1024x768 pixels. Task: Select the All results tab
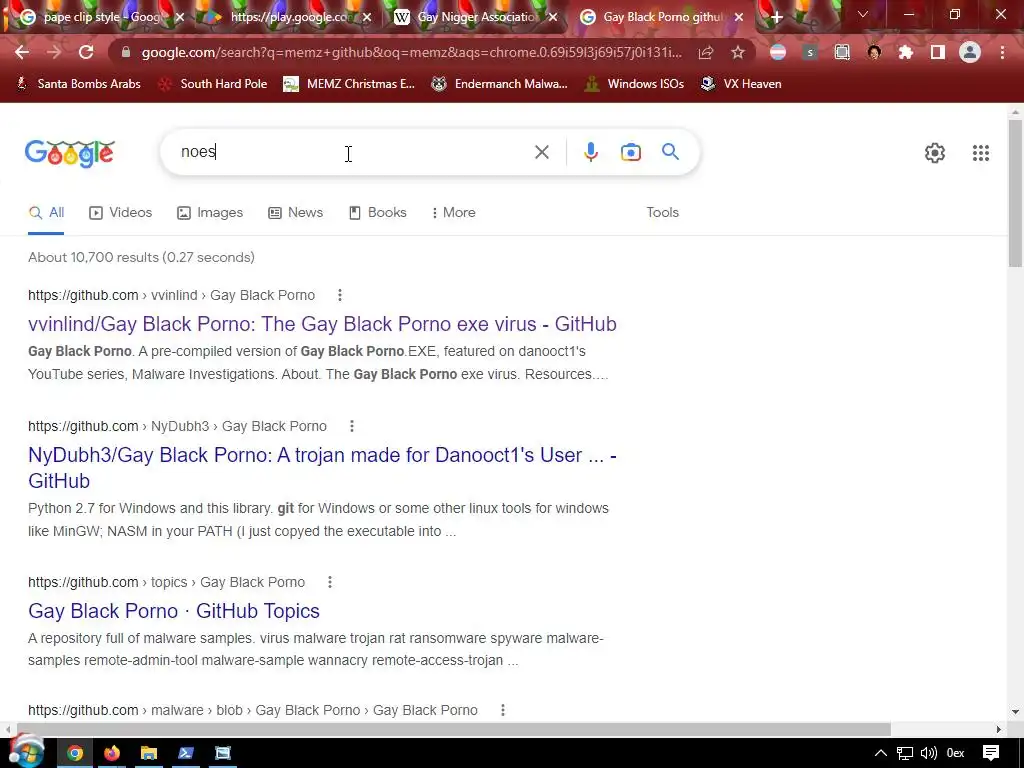pos(46,213)
